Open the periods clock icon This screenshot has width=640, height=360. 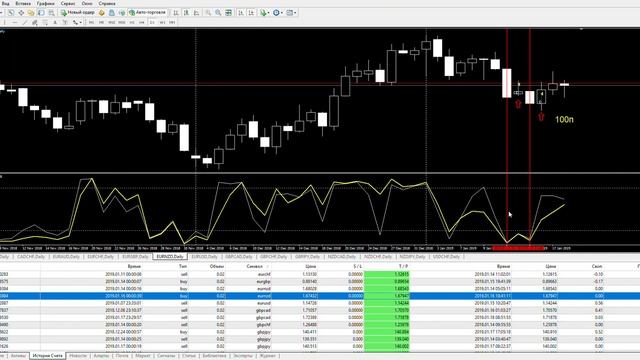click(x=276, y=13)
